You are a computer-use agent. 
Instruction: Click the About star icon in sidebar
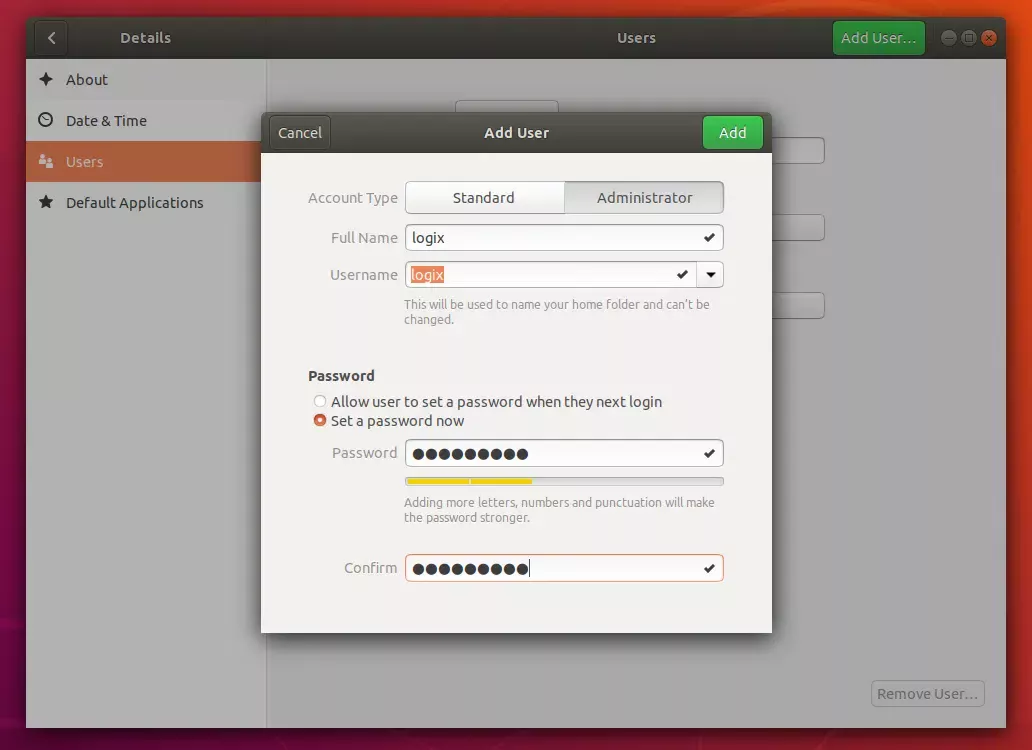(45, 80)
